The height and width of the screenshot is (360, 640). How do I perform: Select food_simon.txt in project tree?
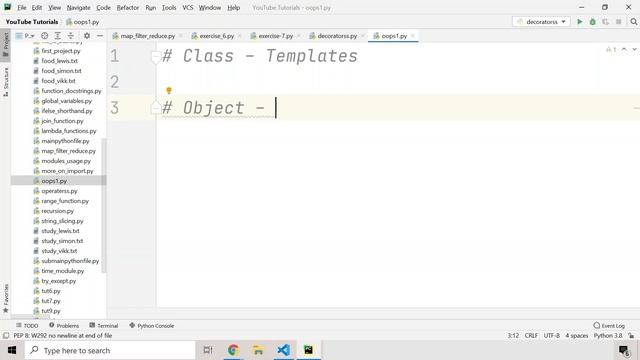point(61,71)
